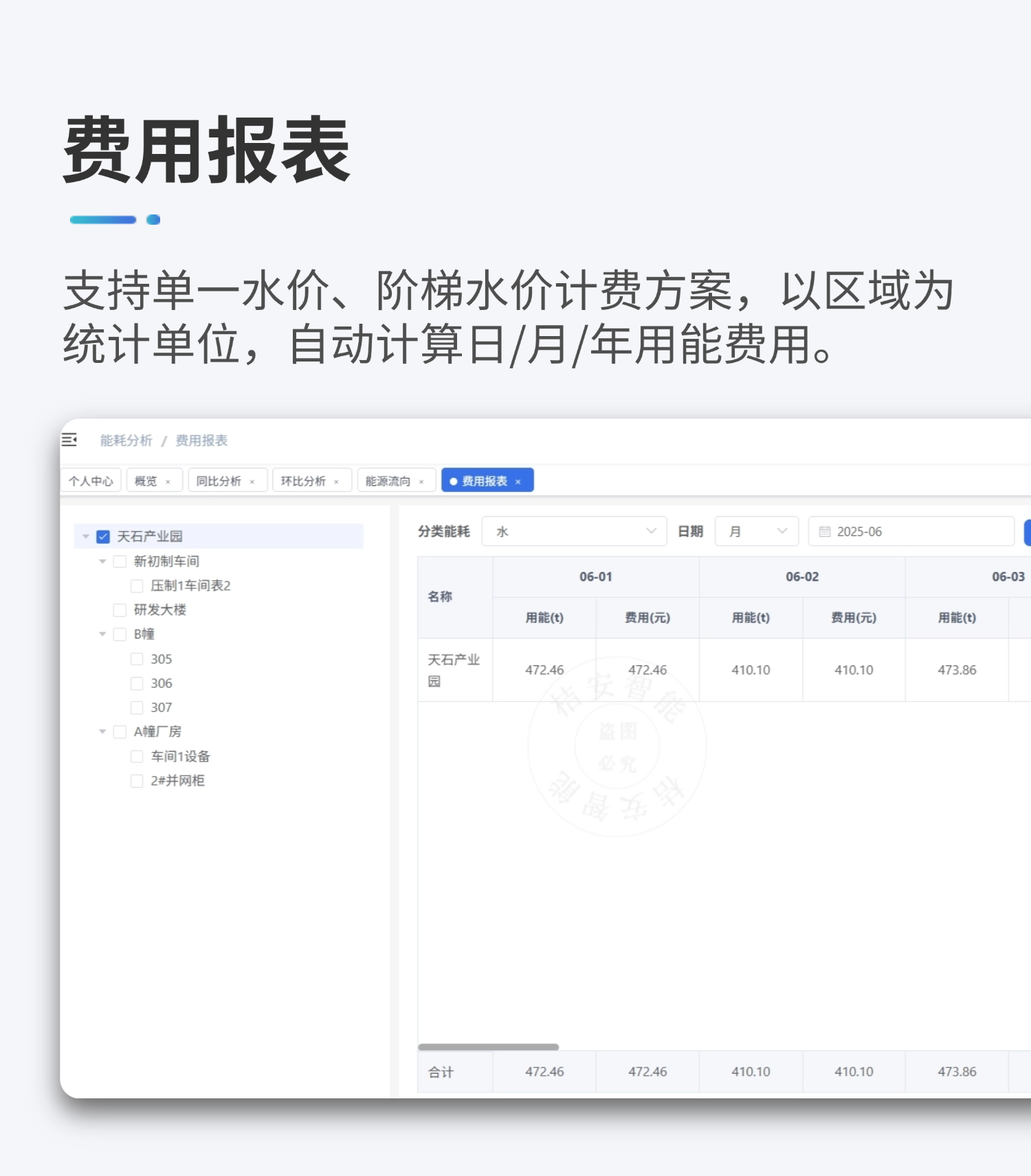Open the 分类能耗 dropdown showing 水

(x=574, y=531)
